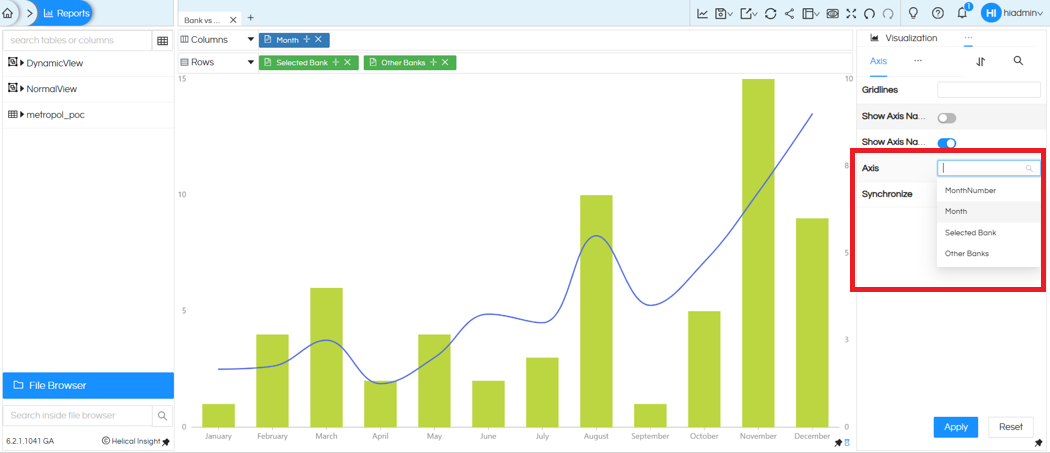Click the Gridlines input box
This screenshot has width=1050, height=453.
(988, 89)
